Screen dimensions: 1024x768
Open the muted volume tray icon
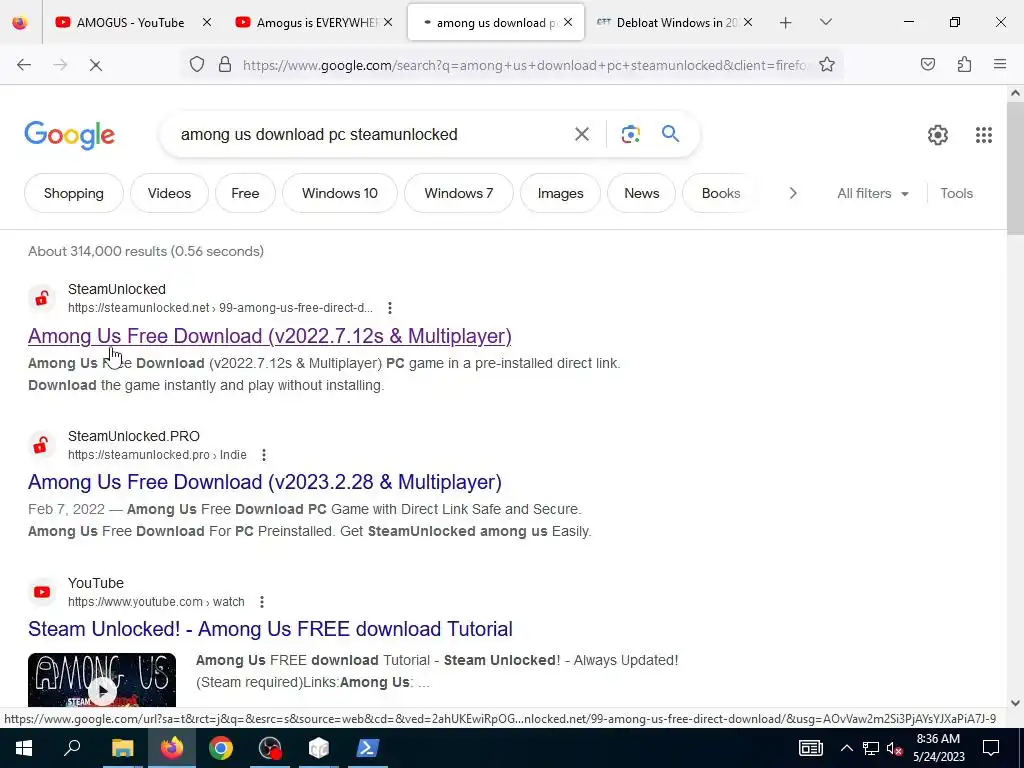coord(895,748)
